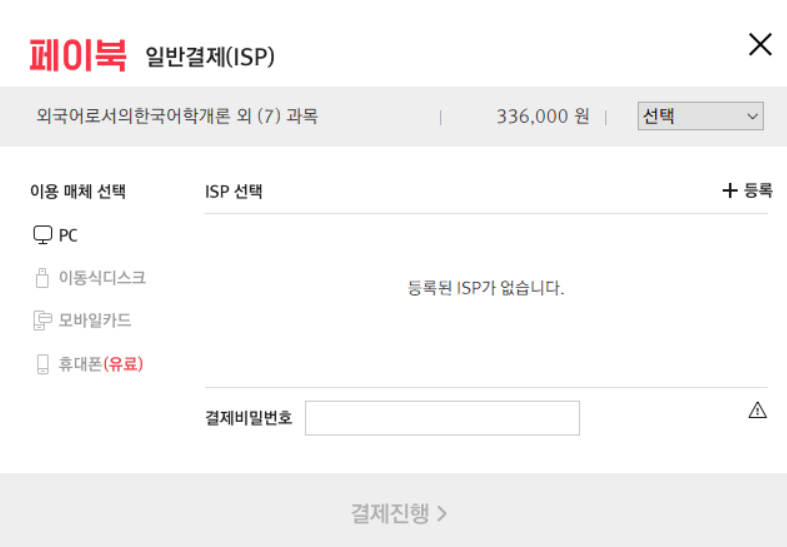
Task: Choose 모바일카드 medium option
Action: (82, 320)
